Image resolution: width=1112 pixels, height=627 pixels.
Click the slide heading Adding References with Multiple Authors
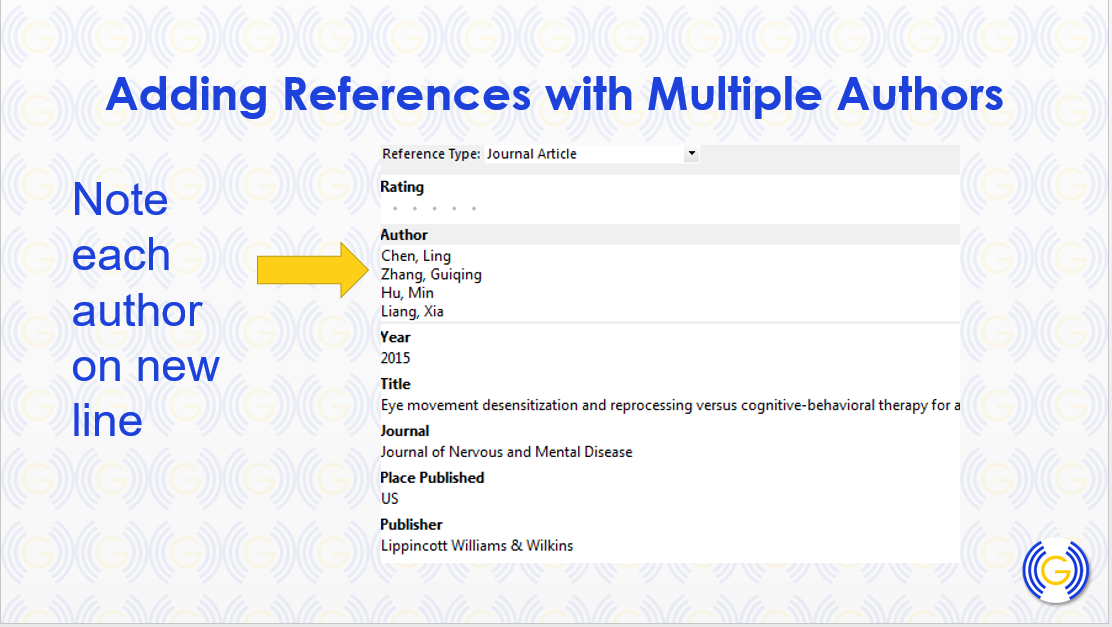point(554,95)
